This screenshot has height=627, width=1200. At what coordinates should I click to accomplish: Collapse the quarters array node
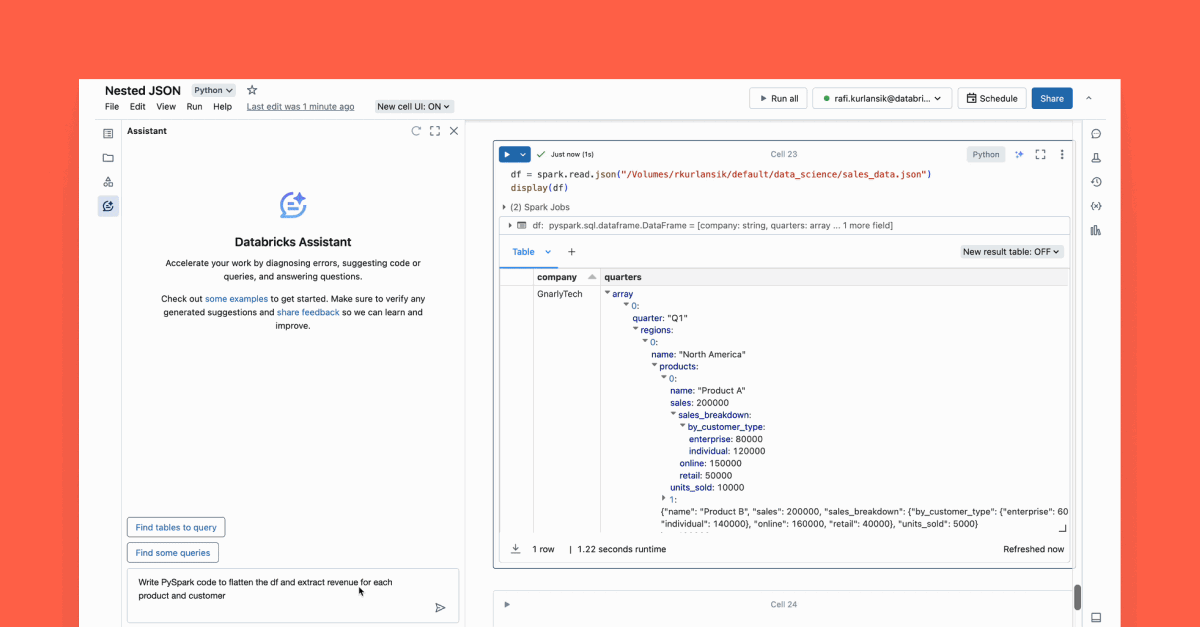pos(608,293)
